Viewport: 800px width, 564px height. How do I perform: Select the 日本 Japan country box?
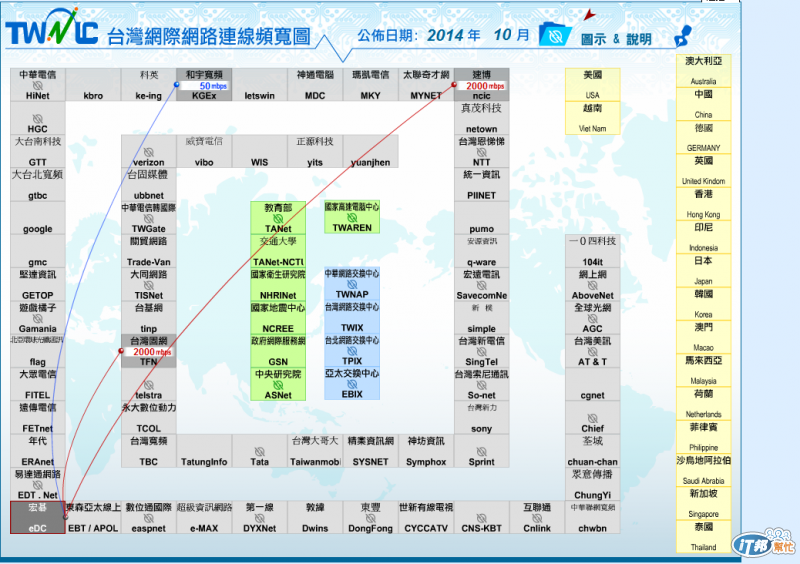pyautogui.click(x=704, y=271)
